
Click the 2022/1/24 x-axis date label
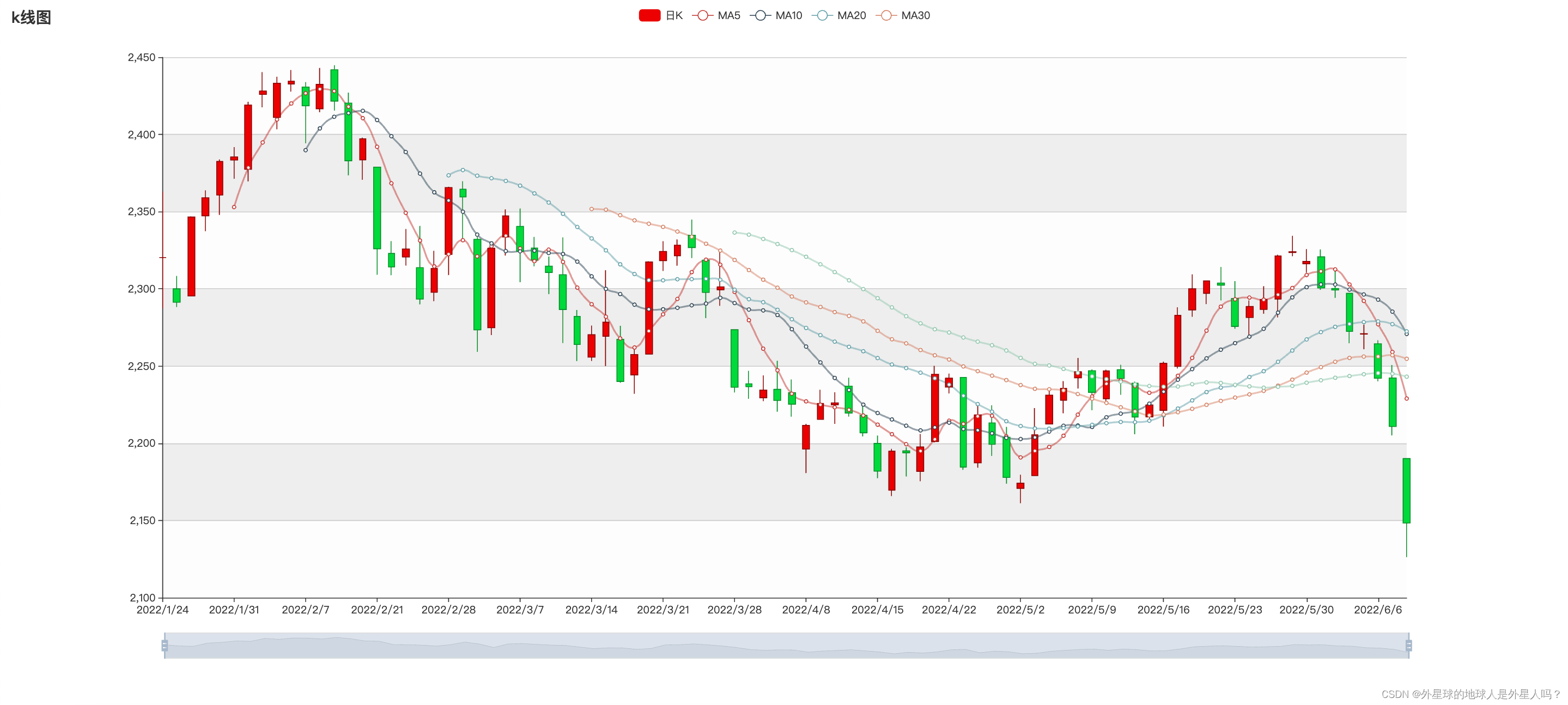click(162, 610)
